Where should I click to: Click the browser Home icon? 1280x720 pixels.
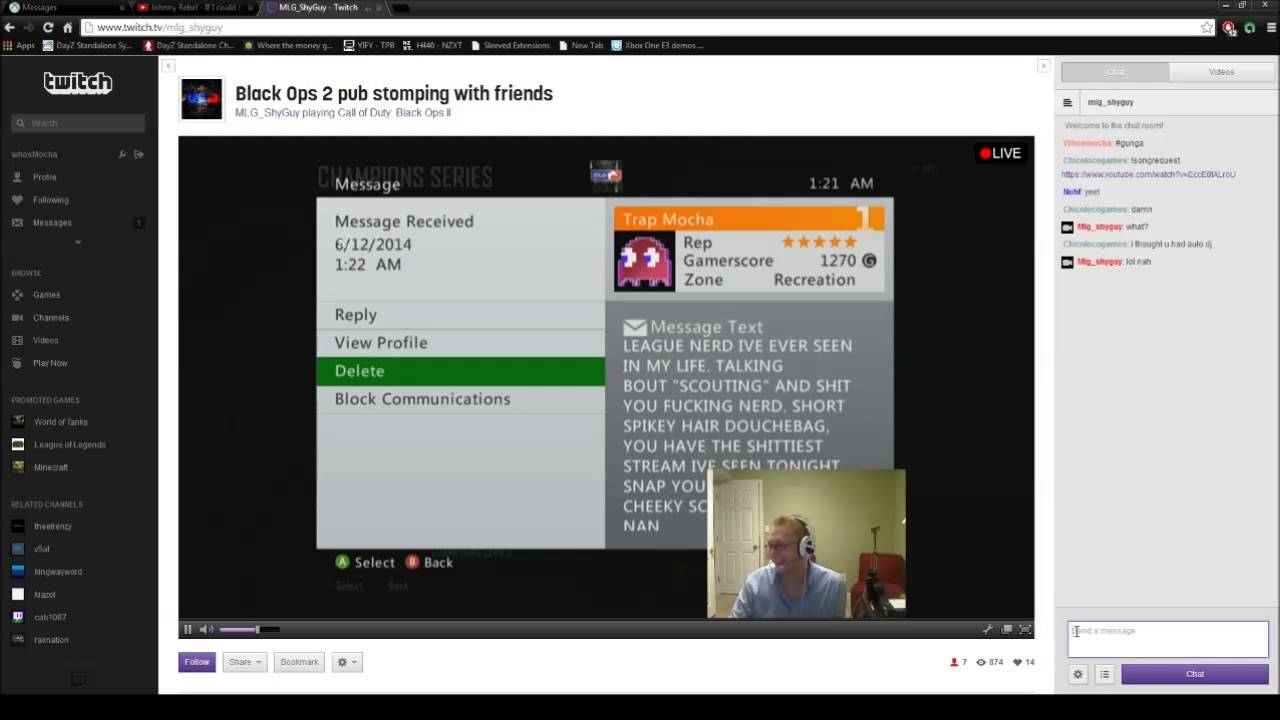point(67,28)
